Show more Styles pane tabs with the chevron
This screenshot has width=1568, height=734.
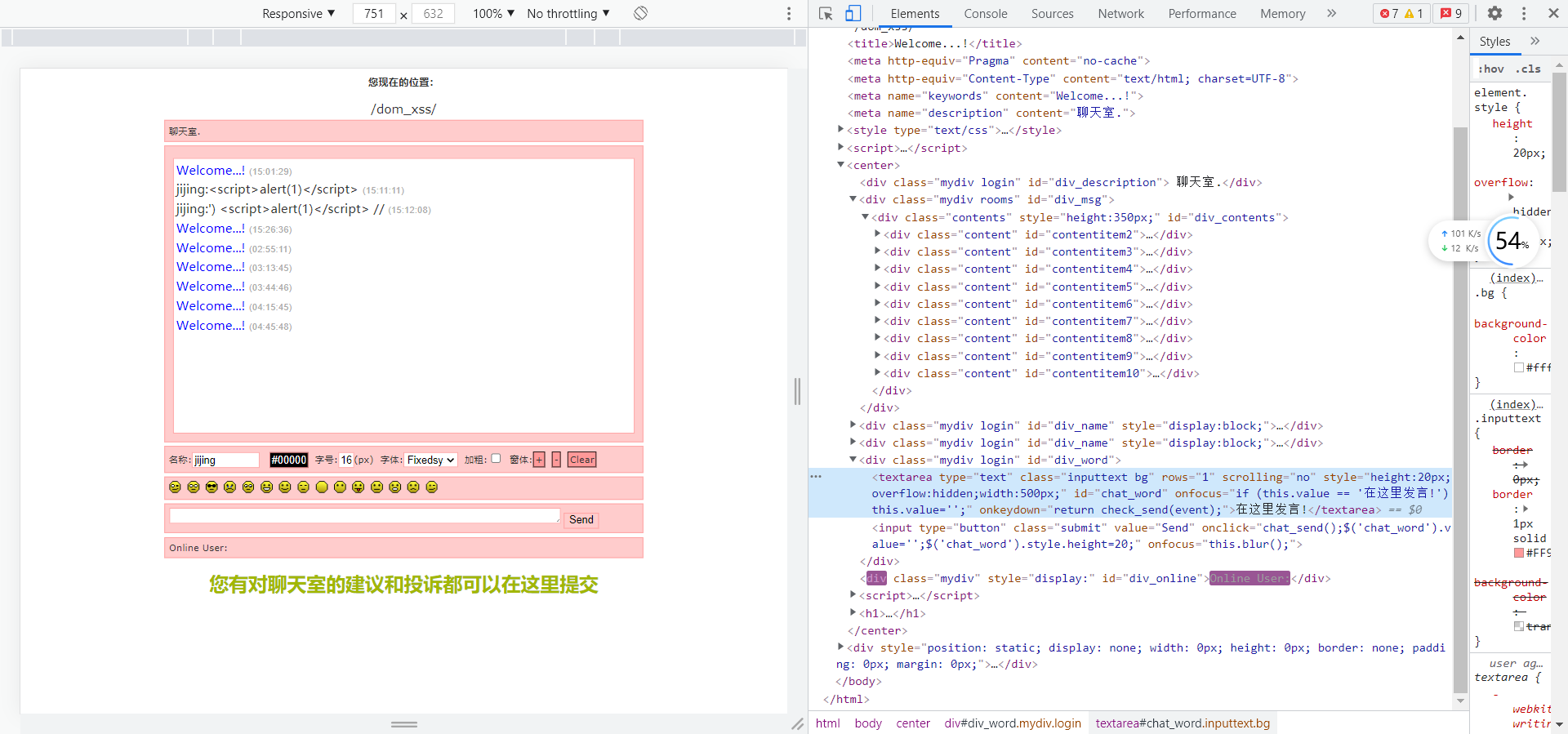[1535, 41]
